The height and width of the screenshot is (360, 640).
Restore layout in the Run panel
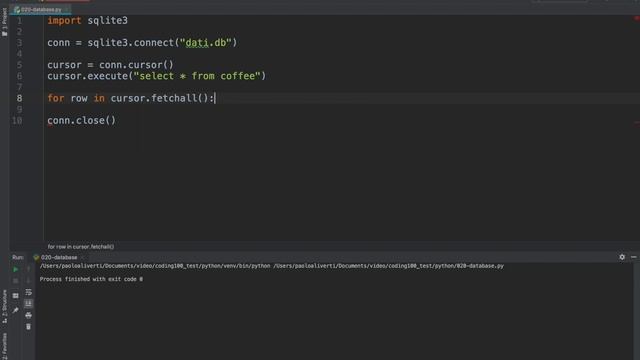[16, 296]
